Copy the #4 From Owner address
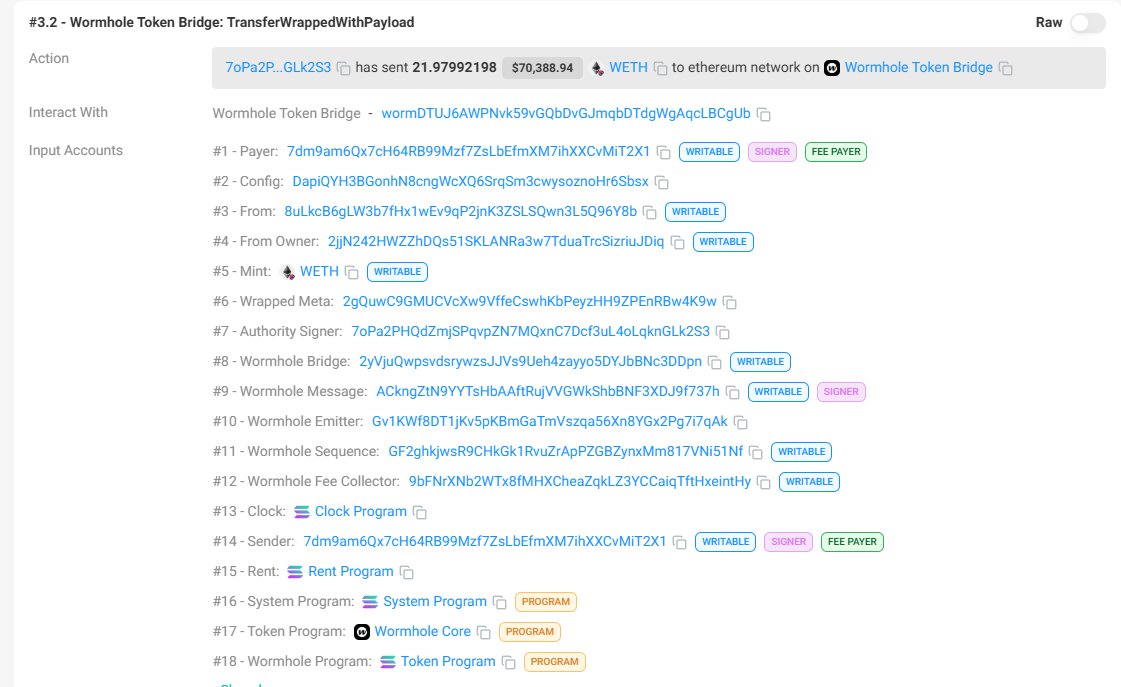The height and width of the screenshot is (687, 1121). 678,242
